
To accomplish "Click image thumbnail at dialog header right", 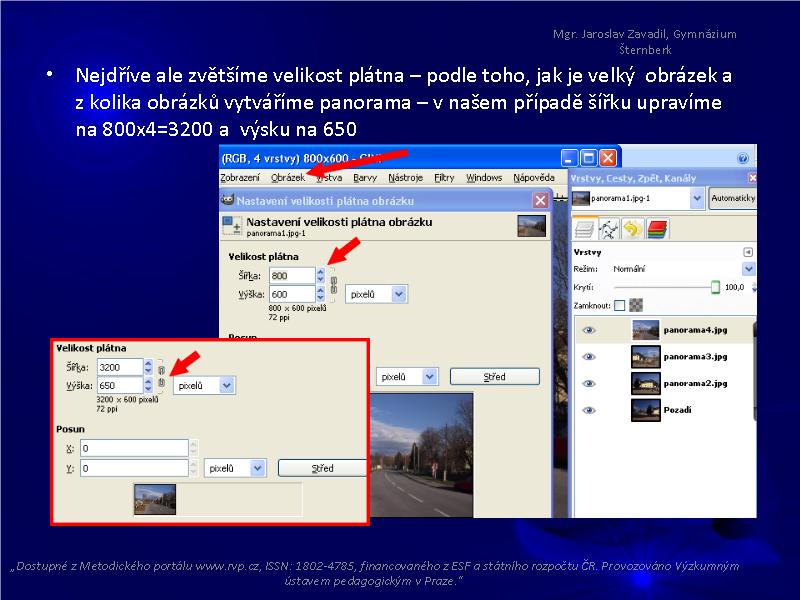I will (531, 226).
